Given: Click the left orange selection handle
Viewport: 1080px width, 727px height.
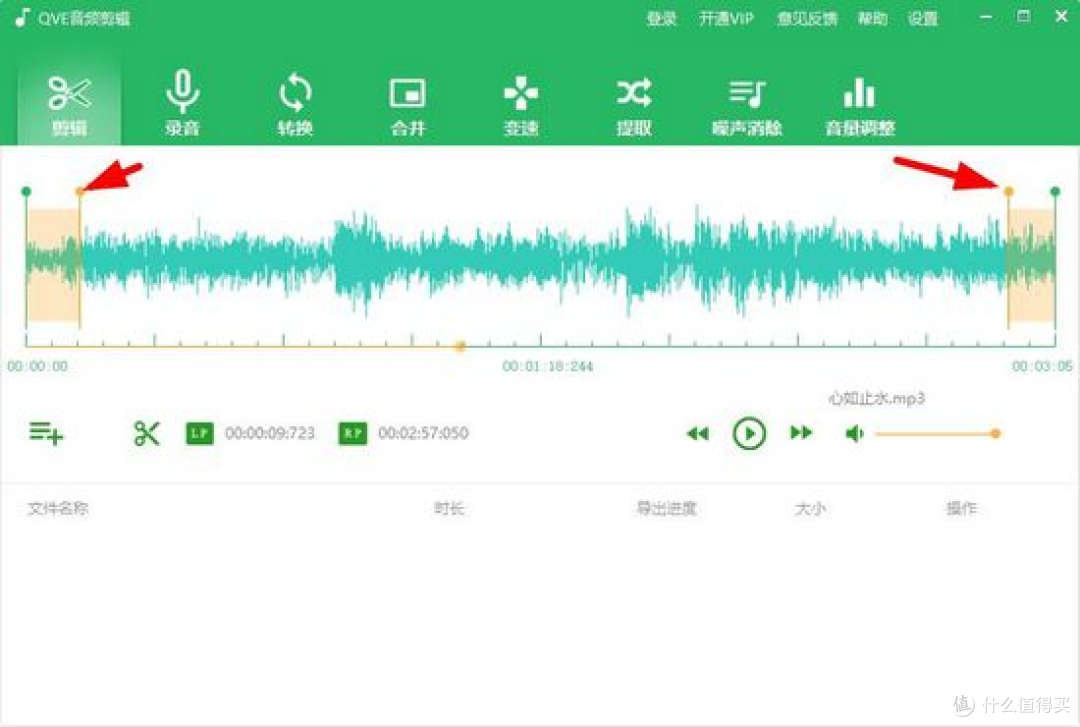Looking at the screenshot, I should [x=80, y=192].
